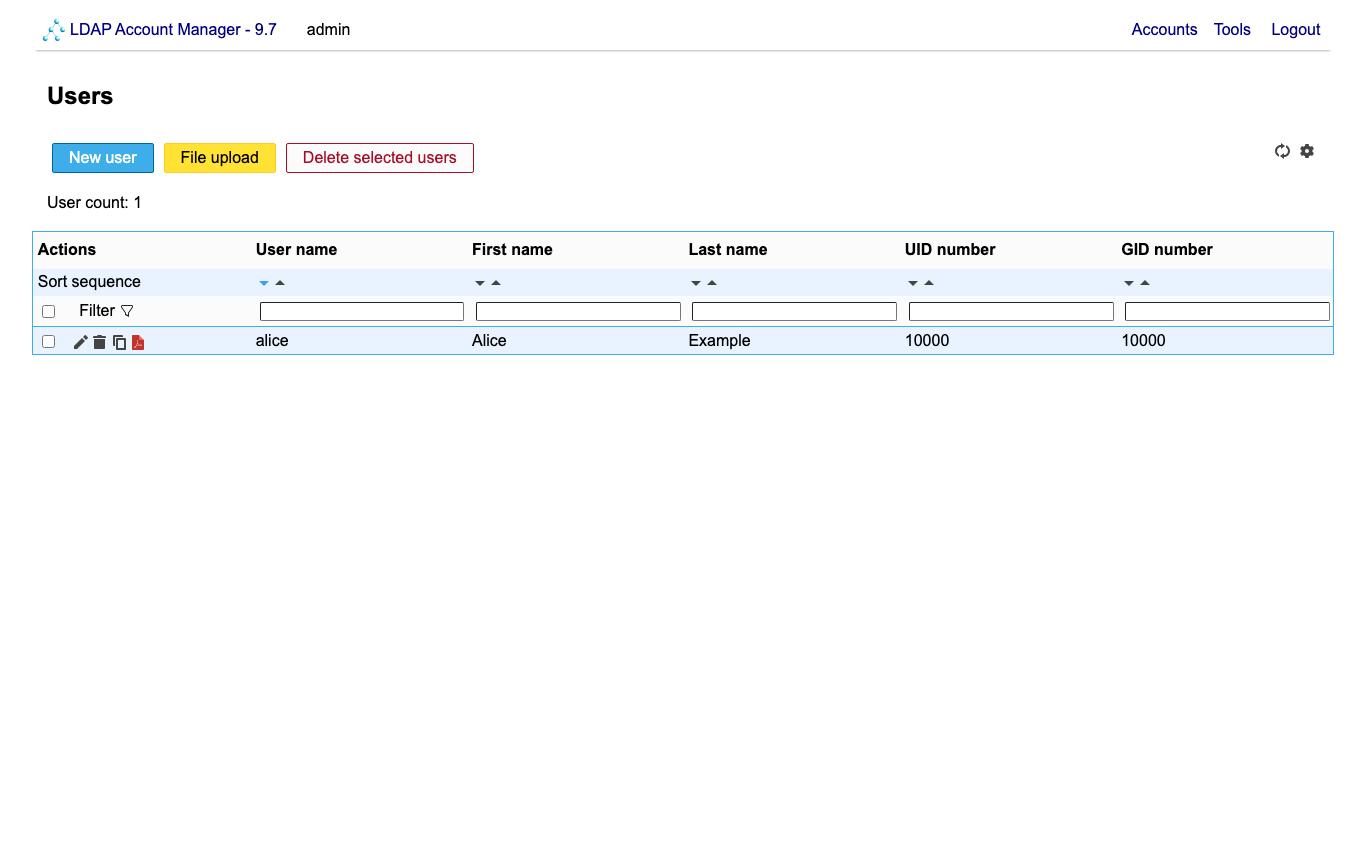Open the Tools menu
The image size is (1366, 860).
1232,30
